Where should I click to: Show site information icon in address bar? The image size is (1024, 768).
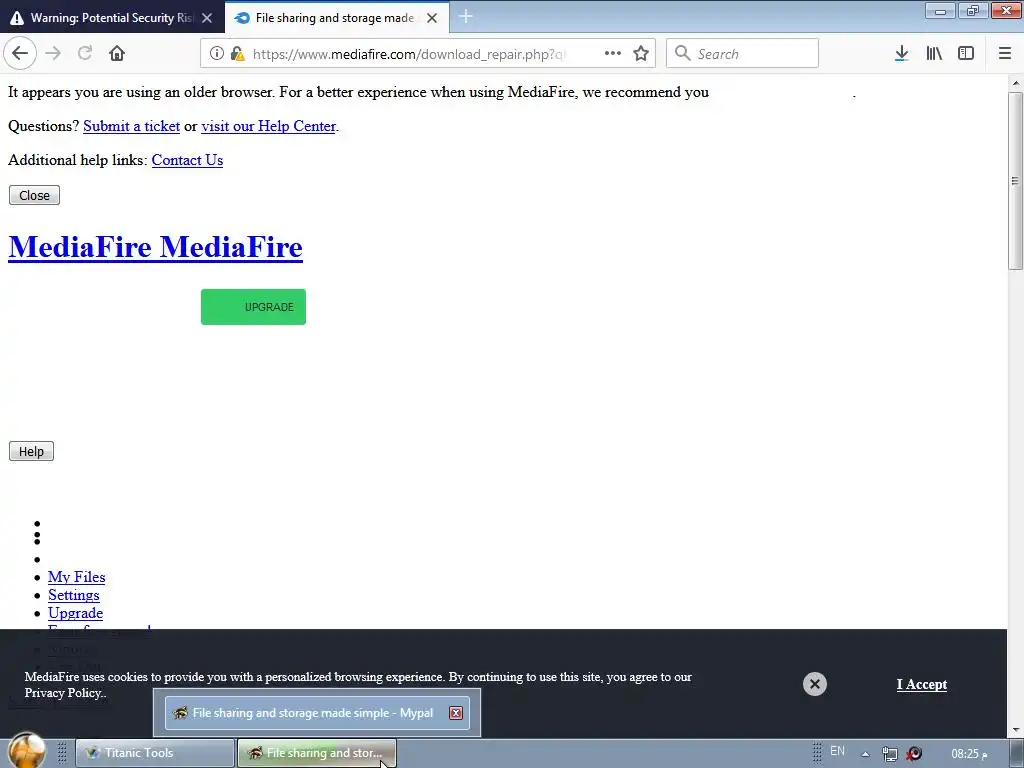click(217, 54)
